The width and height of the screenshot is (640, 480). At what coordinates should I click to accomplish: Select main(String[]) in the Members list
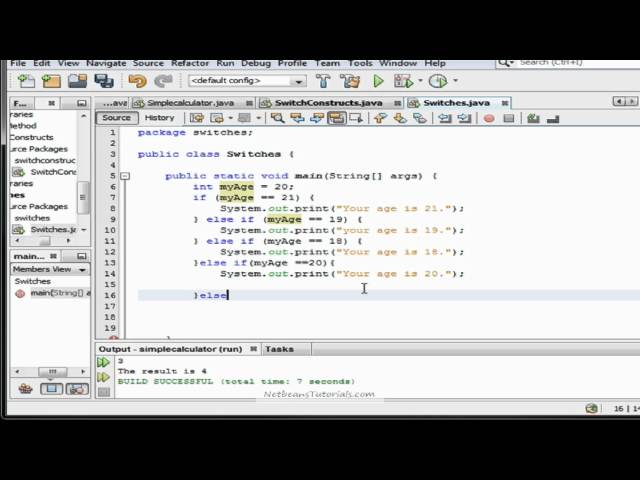60,293
